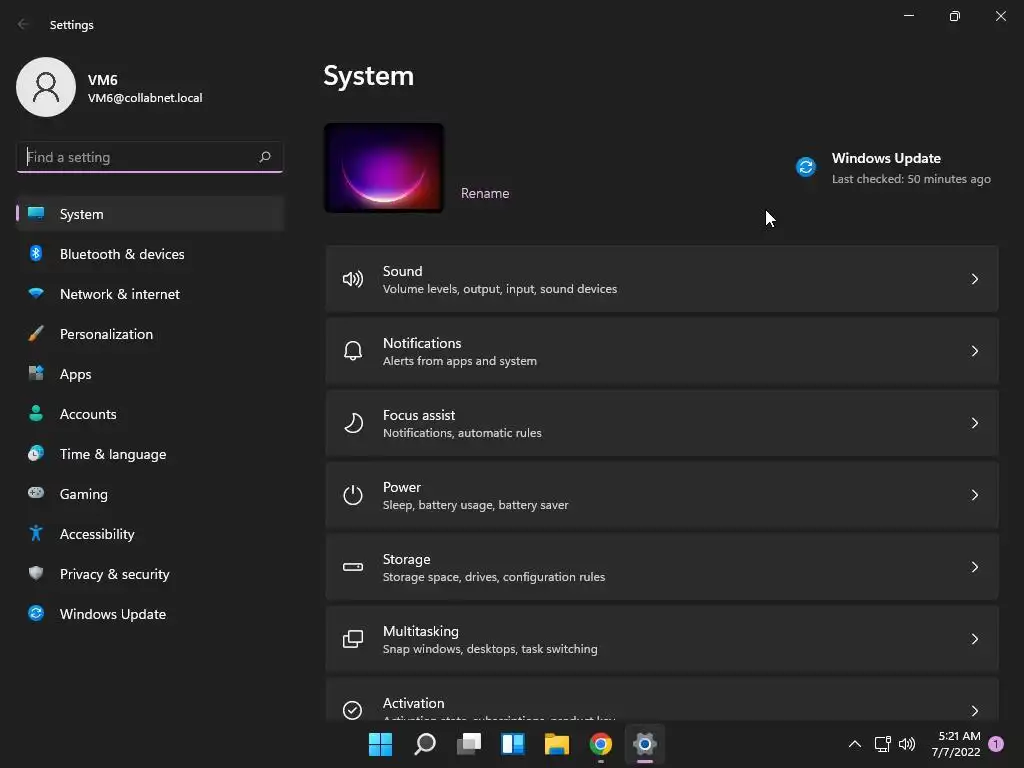The width and height of the screenshot is (1024, 768).
Task: Click the VM6 user avatar picture
Action: coord(46,87)
